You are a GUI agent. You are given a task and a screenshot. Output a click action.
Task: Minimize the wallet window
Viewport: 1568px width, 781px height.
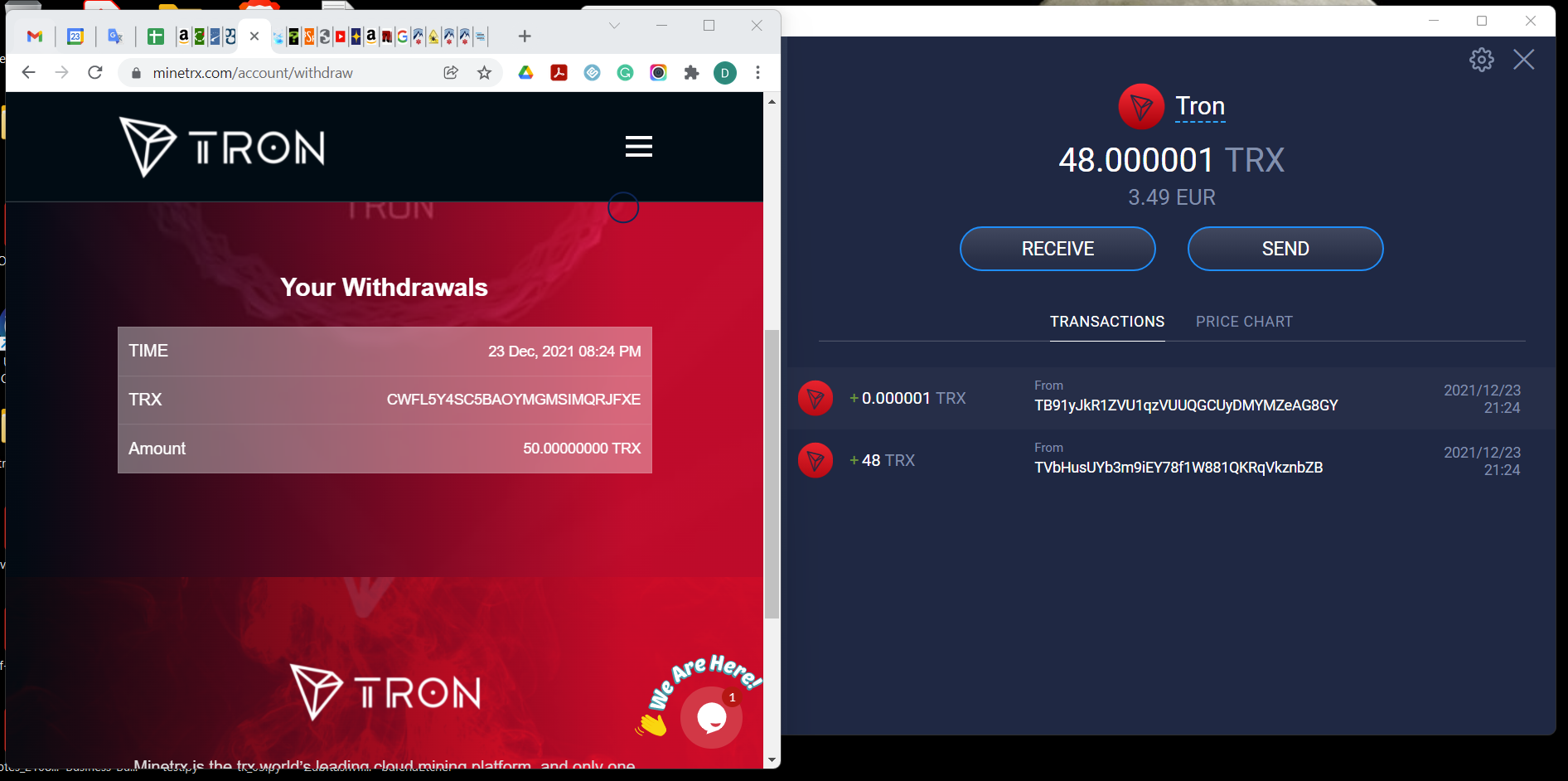click(1434, 21)
